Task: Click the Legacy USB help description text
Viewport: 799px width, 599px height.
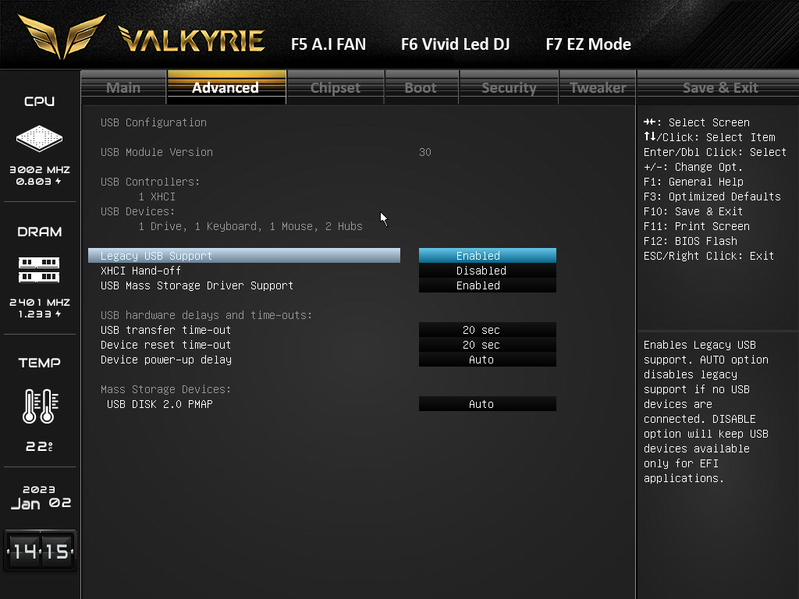Action: point(706,412)
